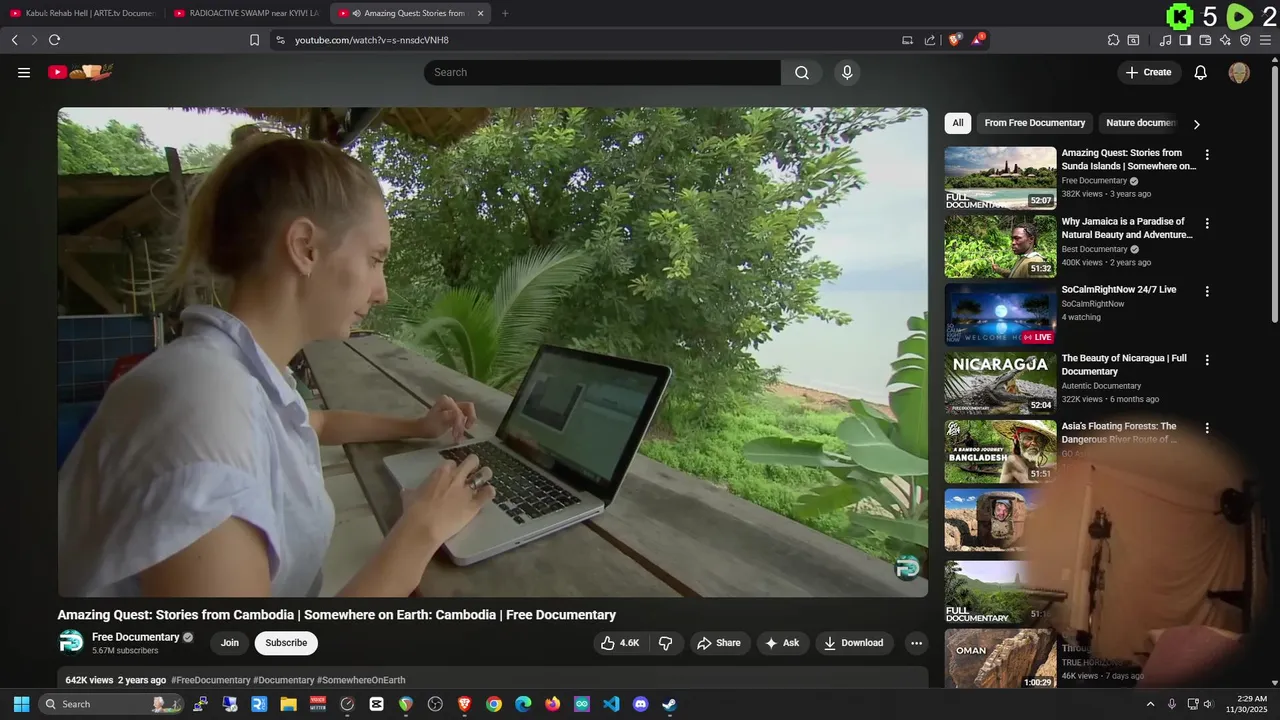
Task: Click the Download button
Action: click(x=854, y=643)
